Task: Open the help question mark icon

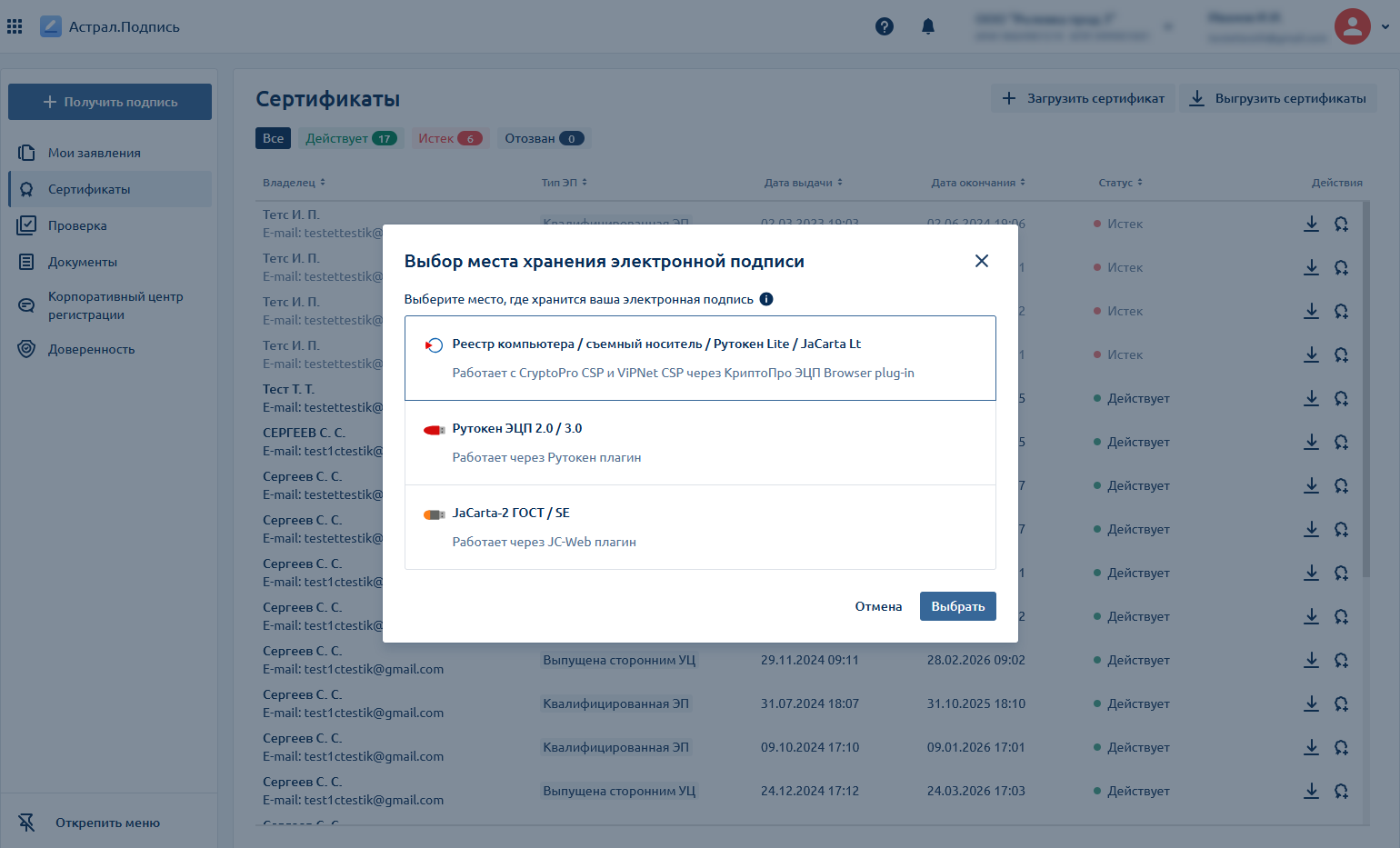Action: [885, 26]
